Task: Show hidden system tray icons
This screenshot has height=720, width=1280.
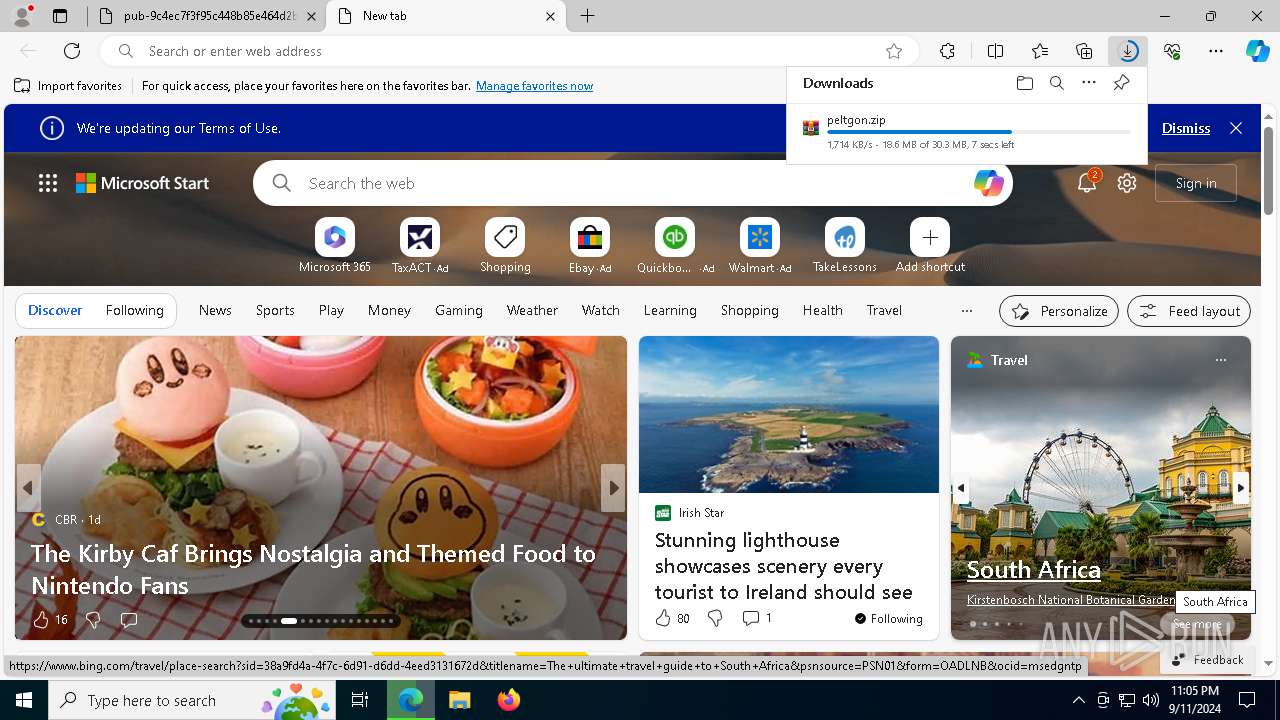Action: click(1078, 700)
